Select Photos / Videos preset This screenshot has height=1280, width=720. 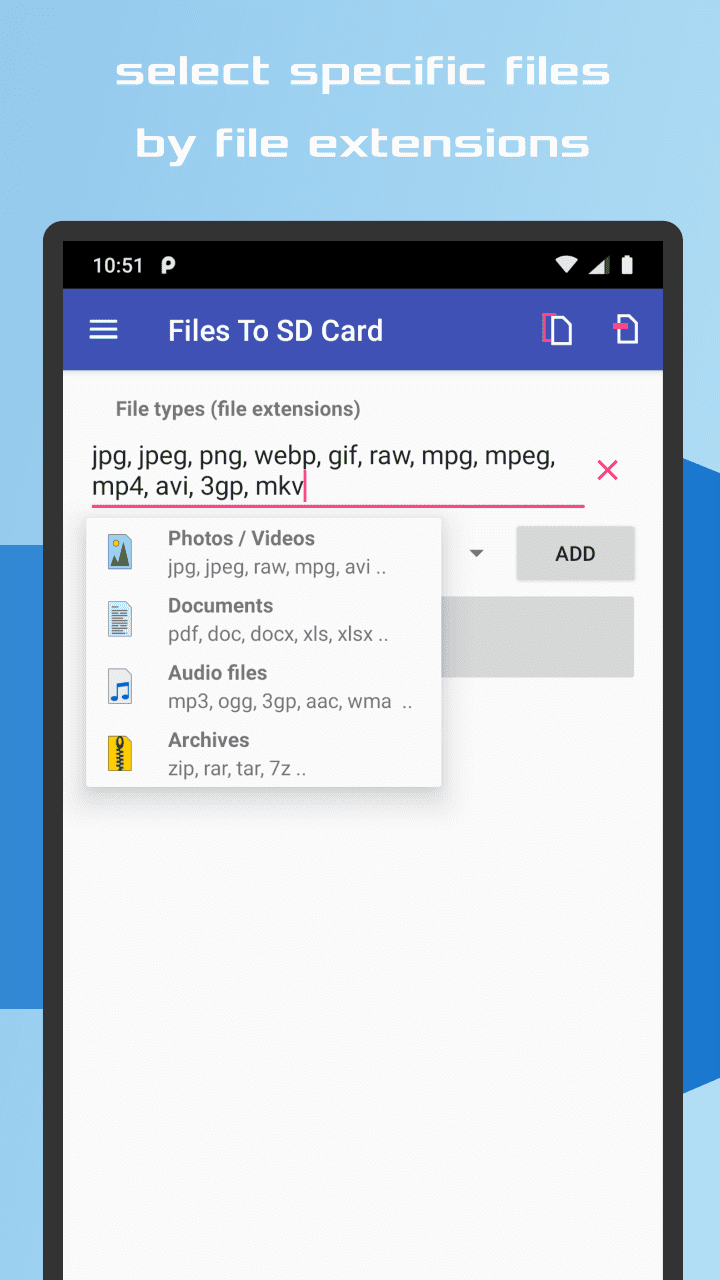click(x=264, y=552)
